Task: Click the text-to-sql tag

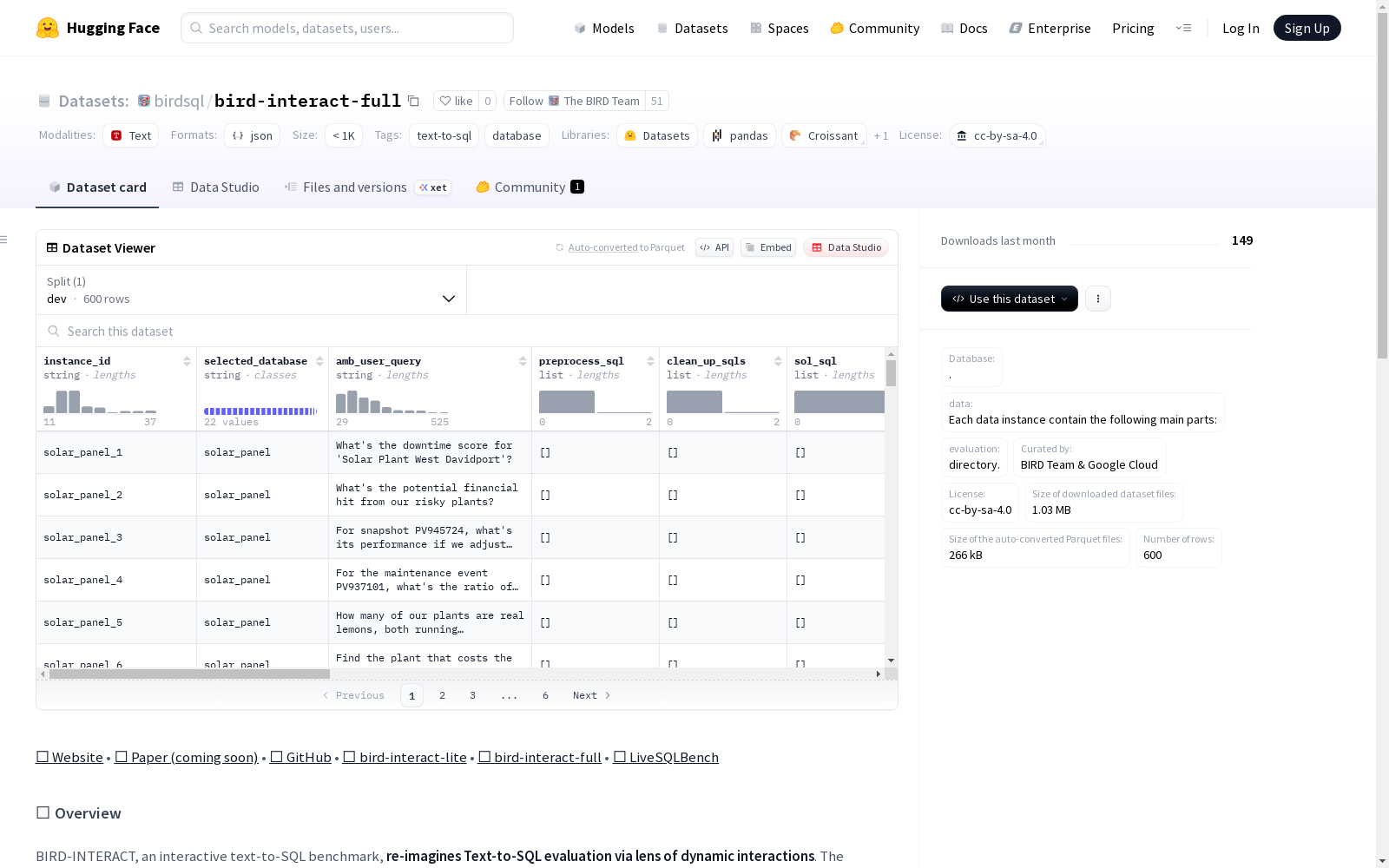Action: click(444, 135)
